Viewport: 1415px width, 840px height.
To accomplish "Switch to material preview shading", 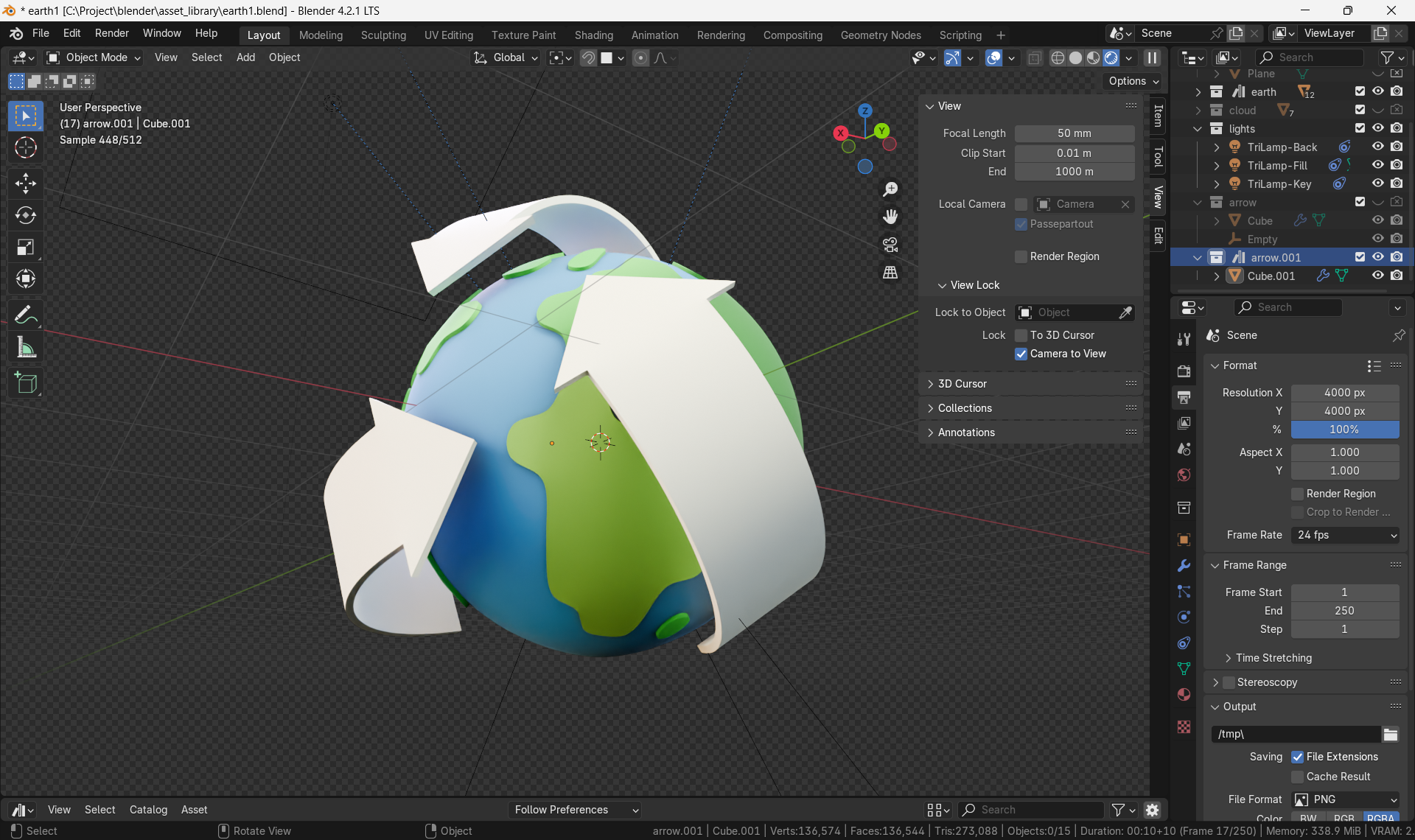I will click(1093, 57).
